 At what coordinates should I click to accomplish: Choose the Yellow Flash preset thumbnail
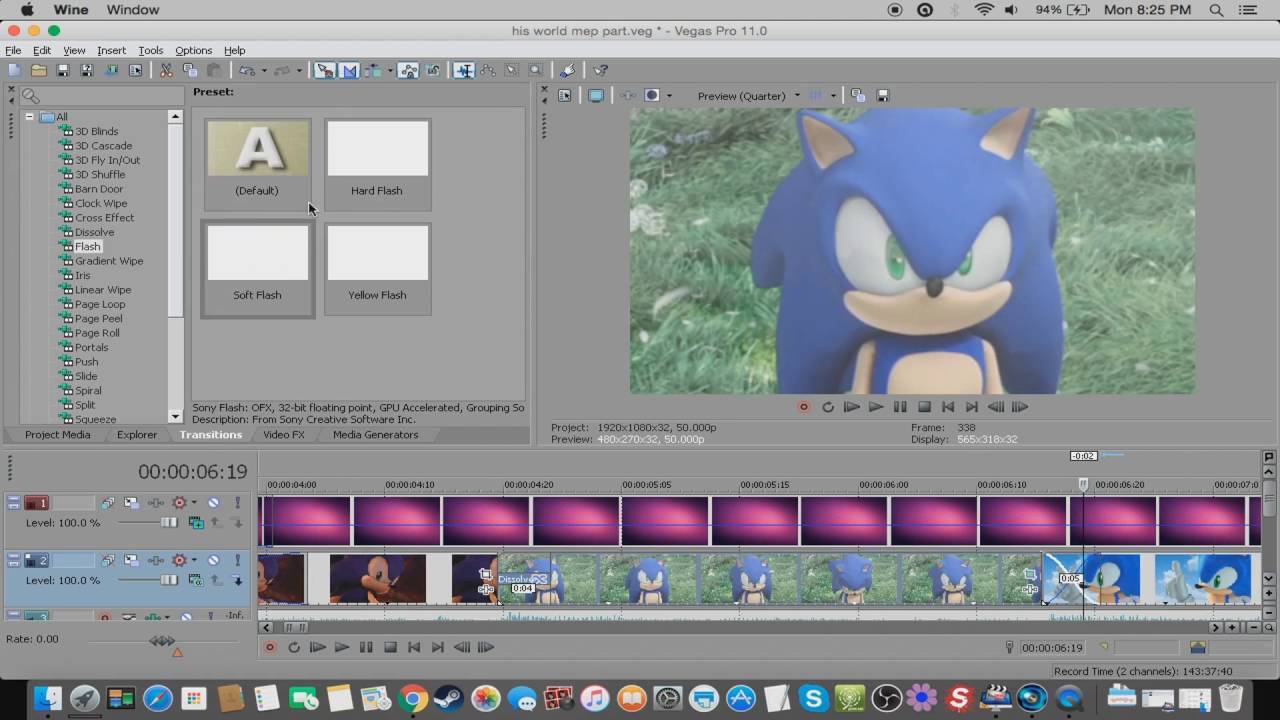tap(377, 268)
